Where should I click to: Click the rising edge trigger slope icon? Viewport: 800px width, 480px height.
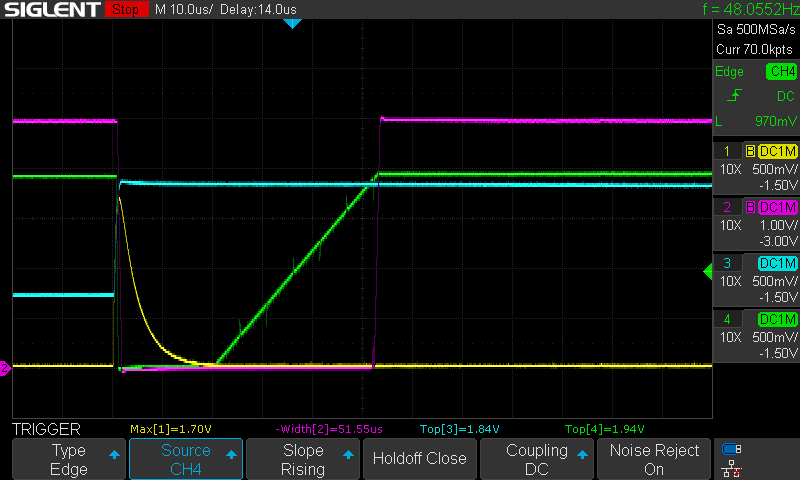735,96
